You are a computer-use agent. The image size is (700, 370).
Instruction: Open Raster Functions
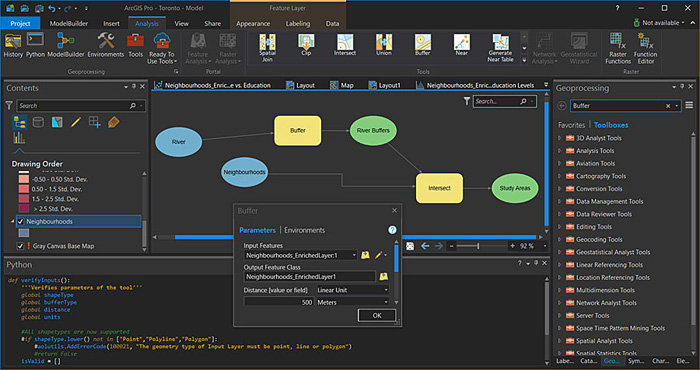pyautogui.click(x=618, y=48)
